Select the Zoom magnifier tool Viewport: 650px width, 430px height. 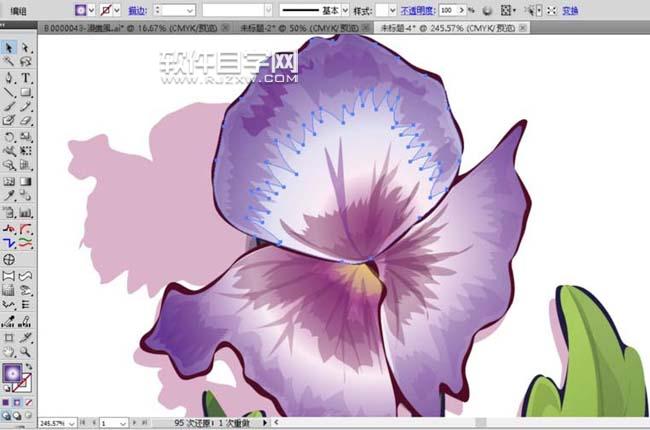[25, 352]
